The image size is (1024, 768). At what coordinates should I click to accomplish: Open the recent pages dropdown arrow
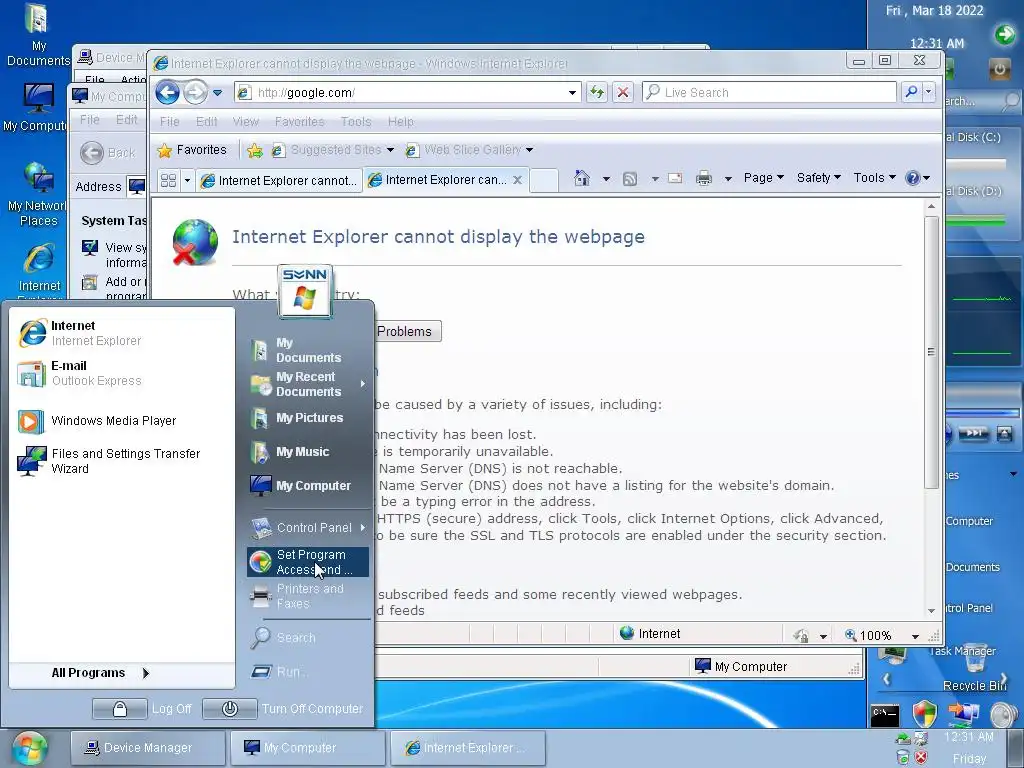pyautogui.click(x=217, y=93)
